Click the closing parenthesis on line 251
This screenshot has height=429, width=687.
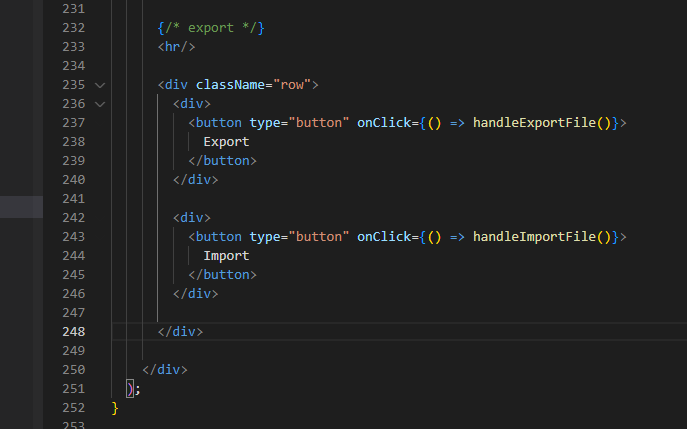click(130, 389)
